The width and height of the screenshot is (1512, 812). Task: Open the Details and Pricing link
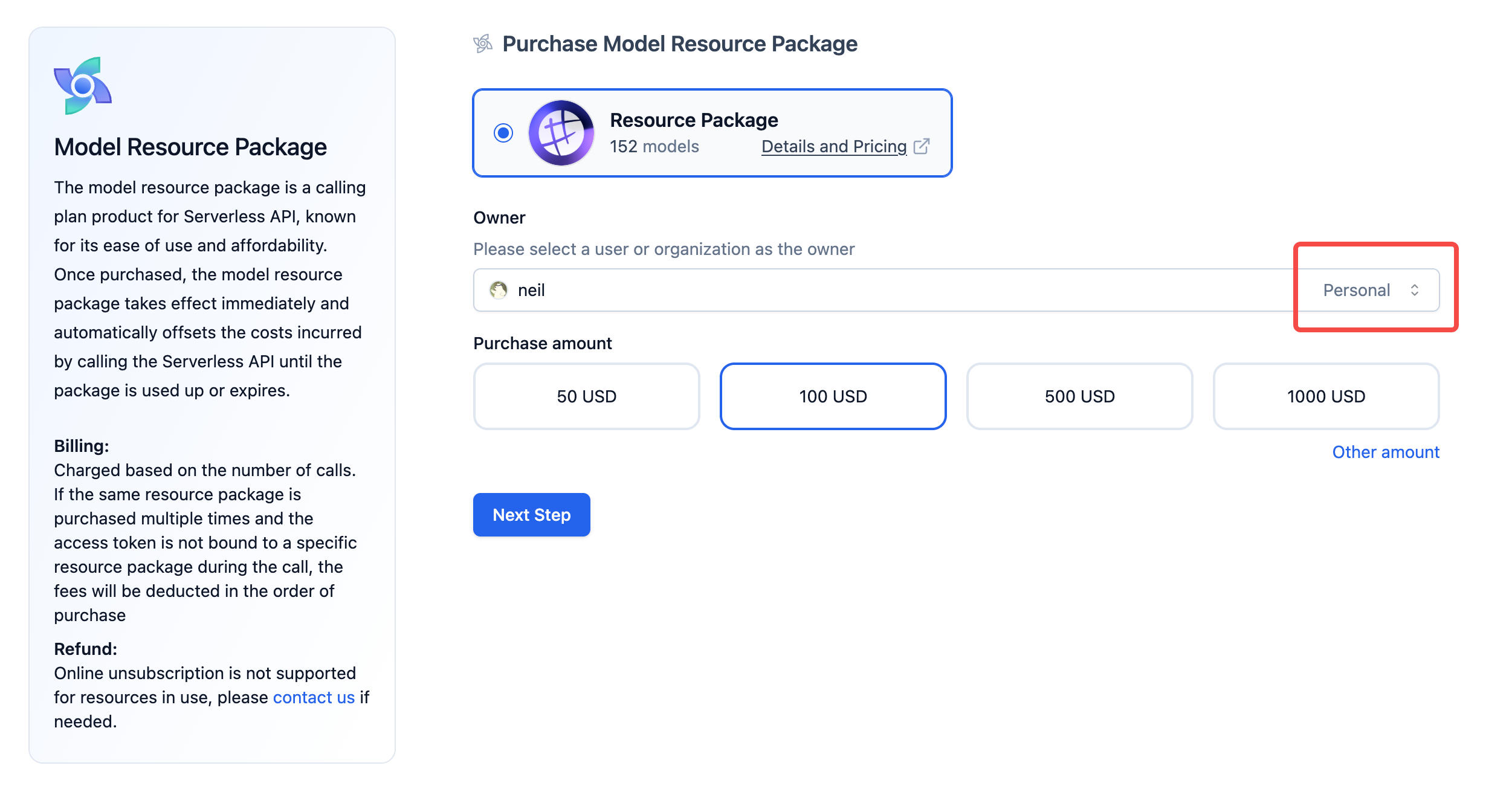pos(834,146)
